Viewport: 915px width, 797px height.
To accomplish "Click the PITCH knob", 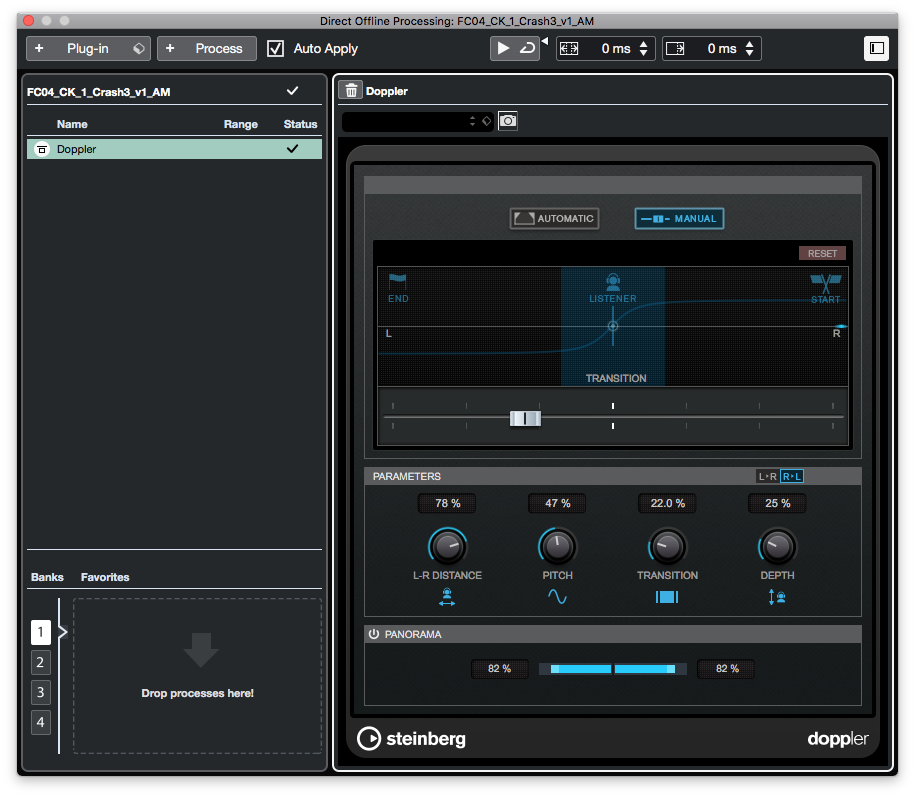I will click(557, 547).
